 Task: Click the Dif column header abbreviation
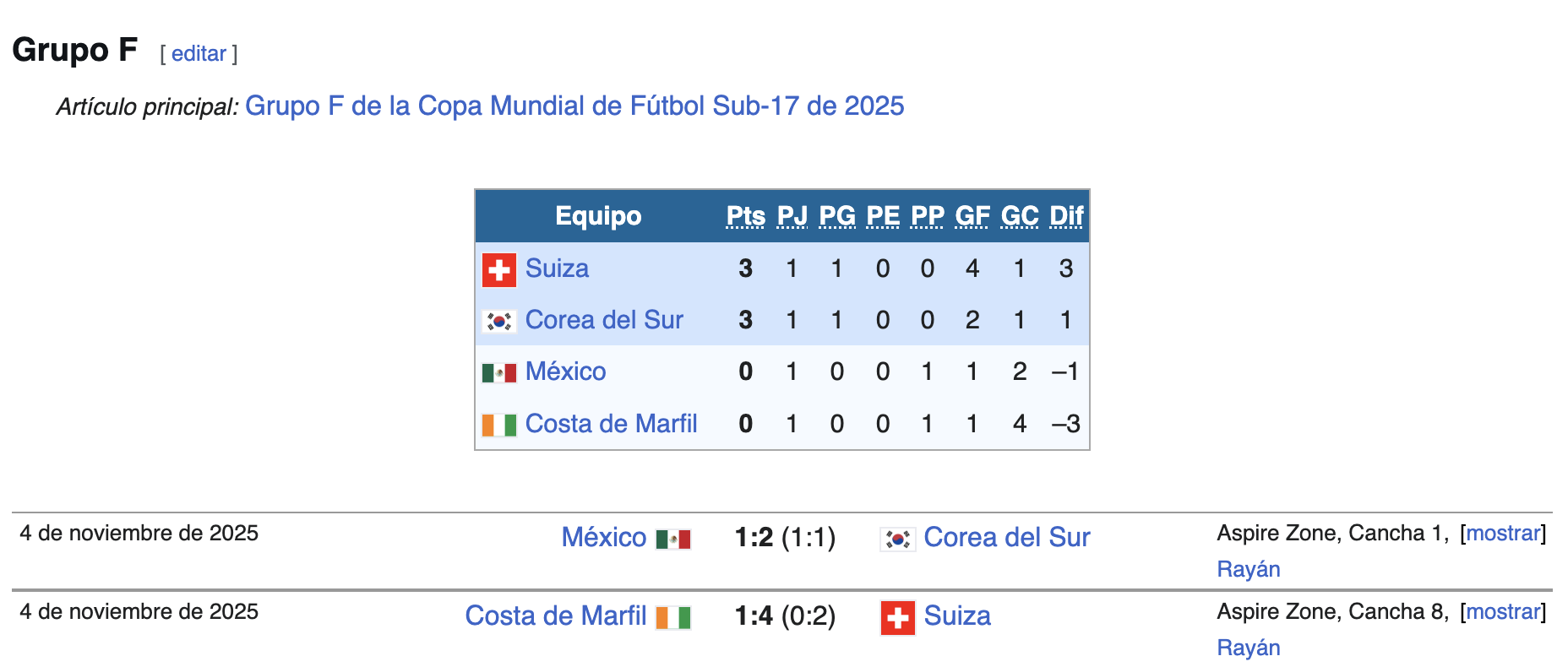coord(1065,216)
